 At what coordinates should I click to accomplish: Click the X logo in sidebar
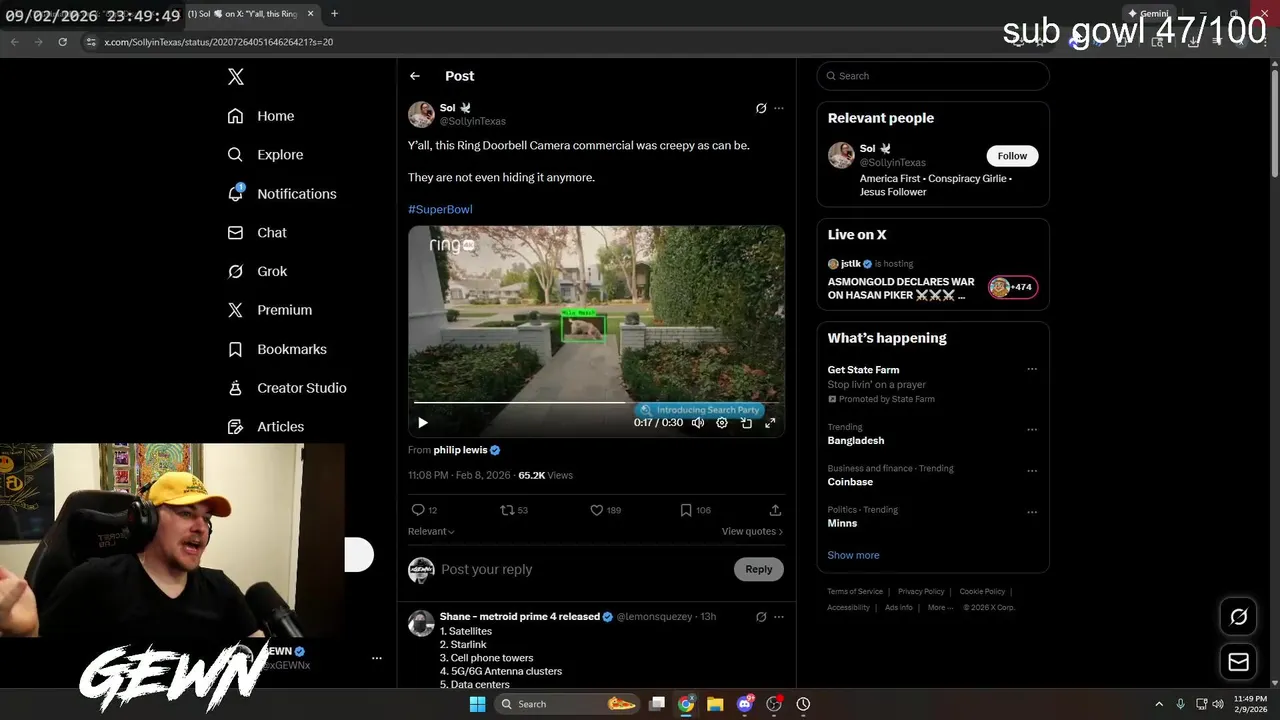point(235,77)
